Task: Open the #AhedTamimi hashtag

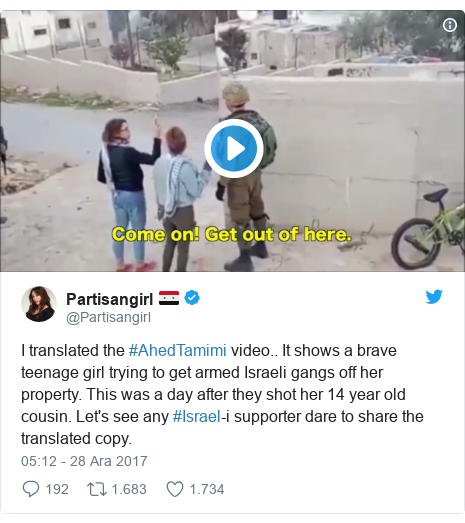Action: pos(177,351)
